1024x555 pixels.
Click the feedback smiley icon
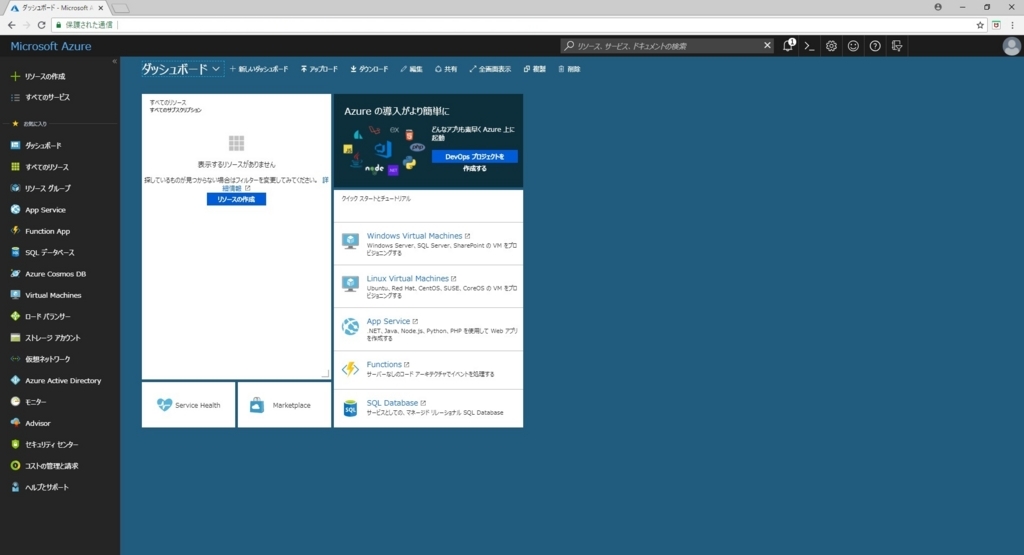pyautogui.click(x=853, y=46)
